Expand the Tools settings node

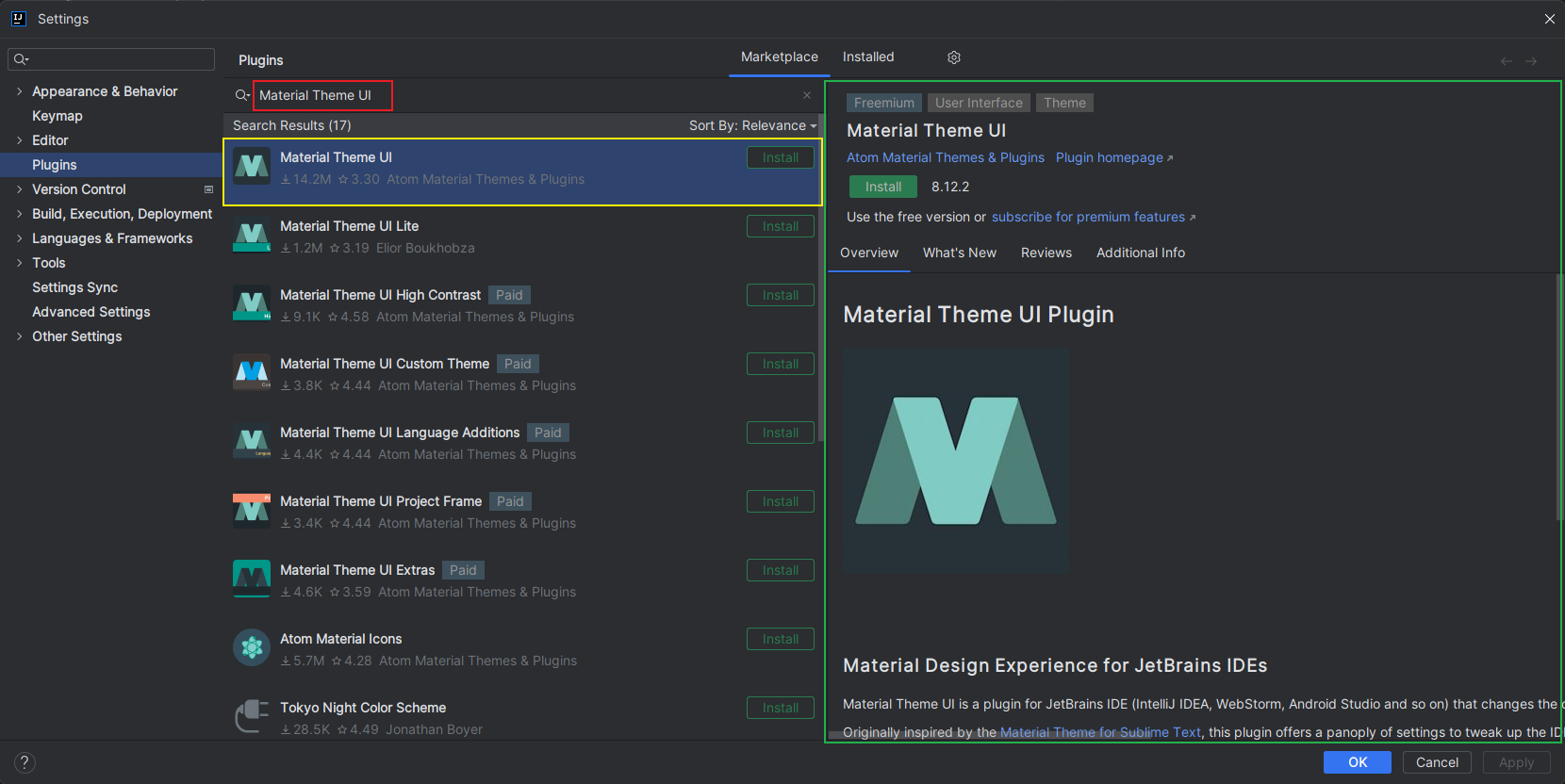[x=19, y=263]
